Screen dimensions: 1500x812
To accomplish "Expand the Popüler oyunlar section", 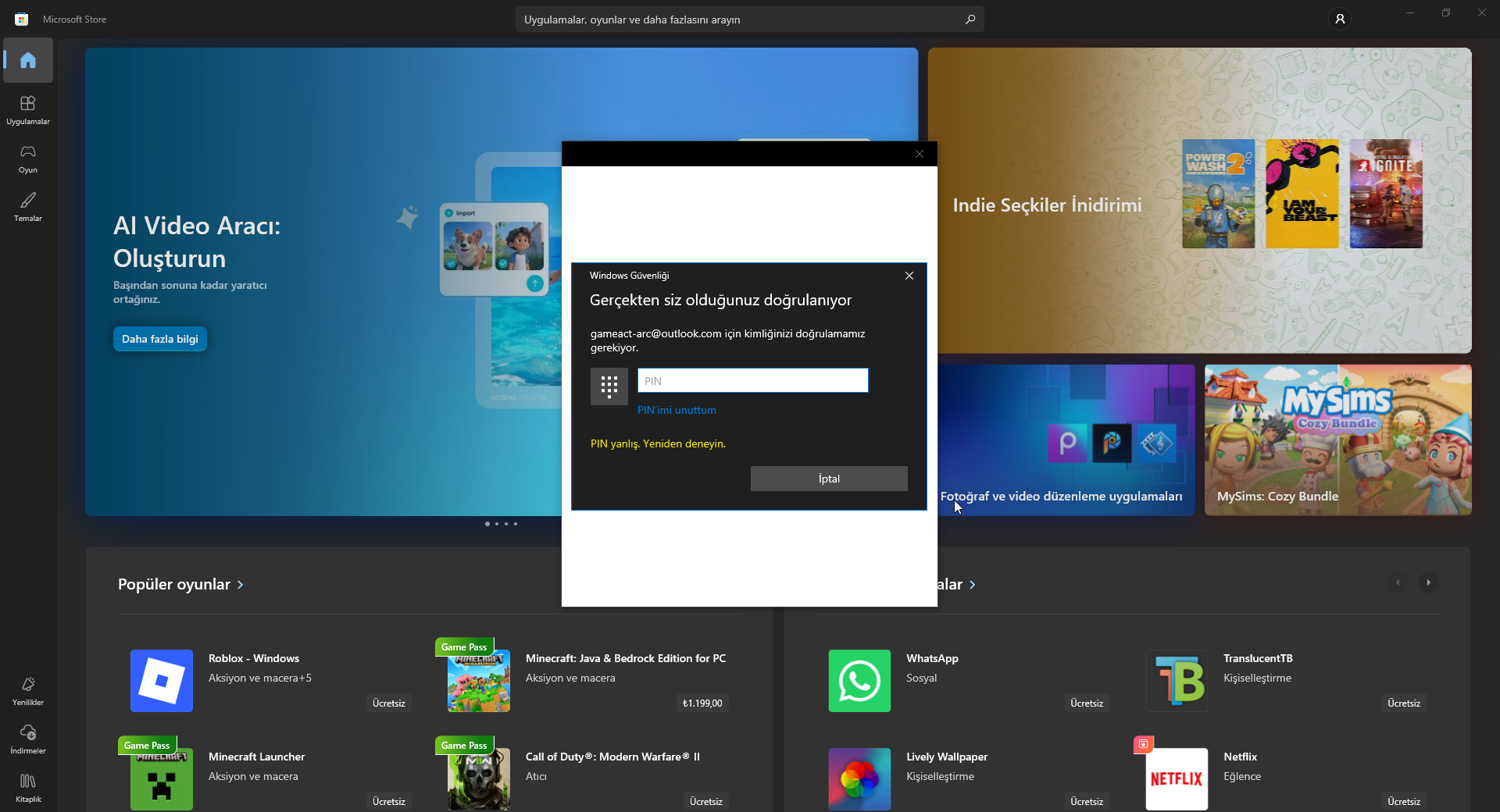I will [x=180, y=584].
